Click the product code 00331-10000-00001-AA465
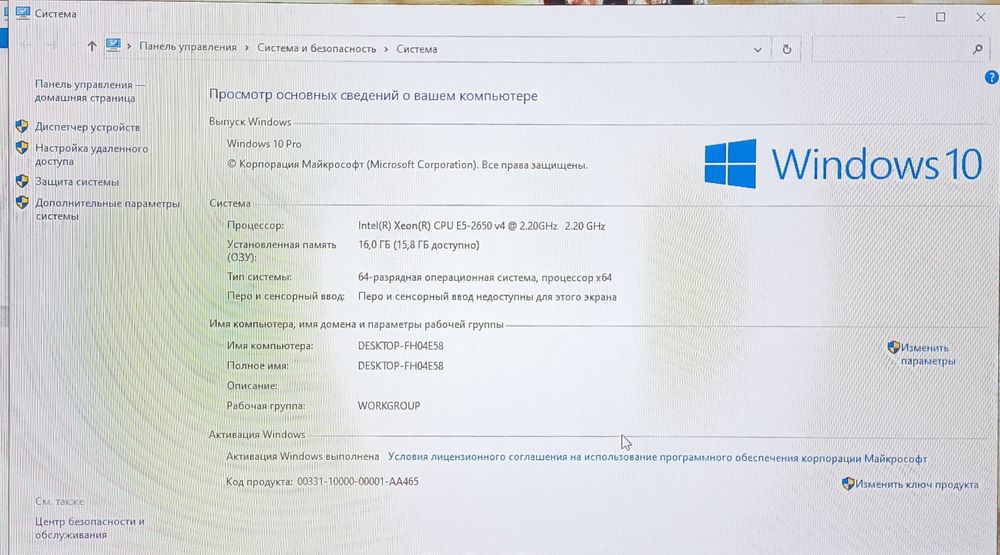 point(358,482)
